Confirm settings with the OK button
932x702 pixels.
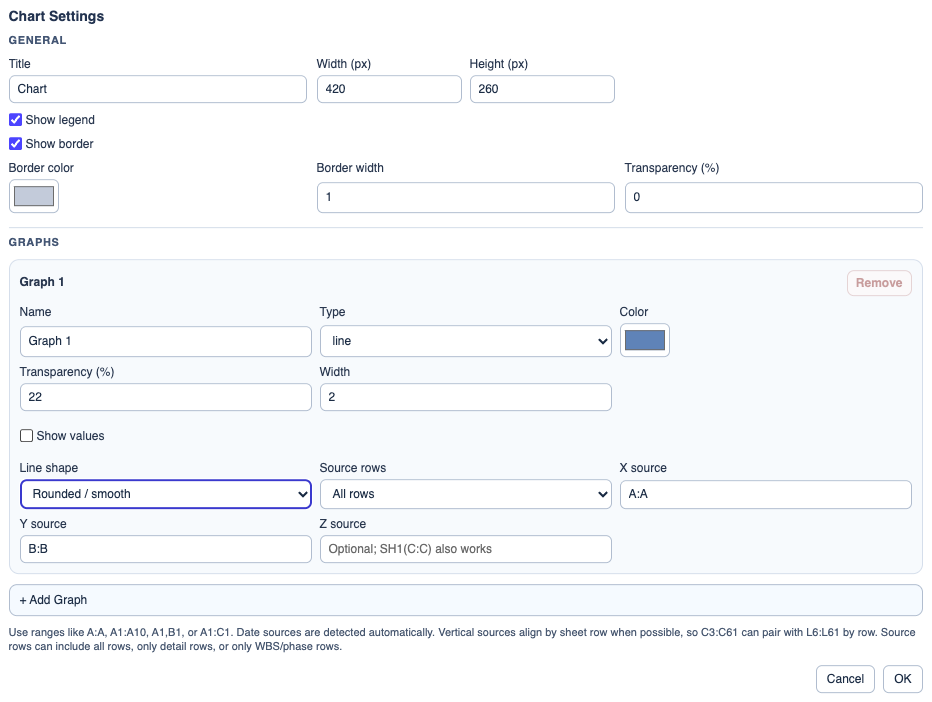(902, 679)
